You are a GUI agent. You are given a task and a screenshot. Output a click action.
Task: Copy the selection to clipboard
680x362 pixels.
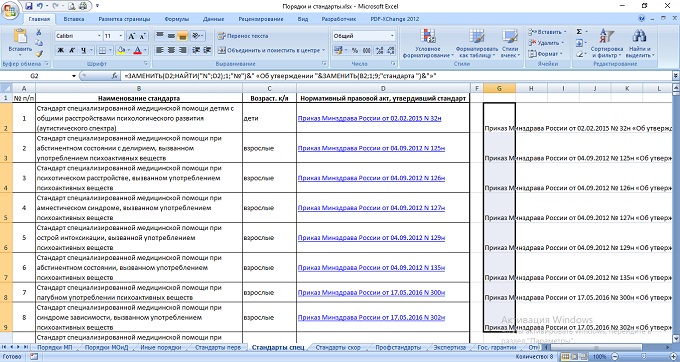[x=39, y=42]
